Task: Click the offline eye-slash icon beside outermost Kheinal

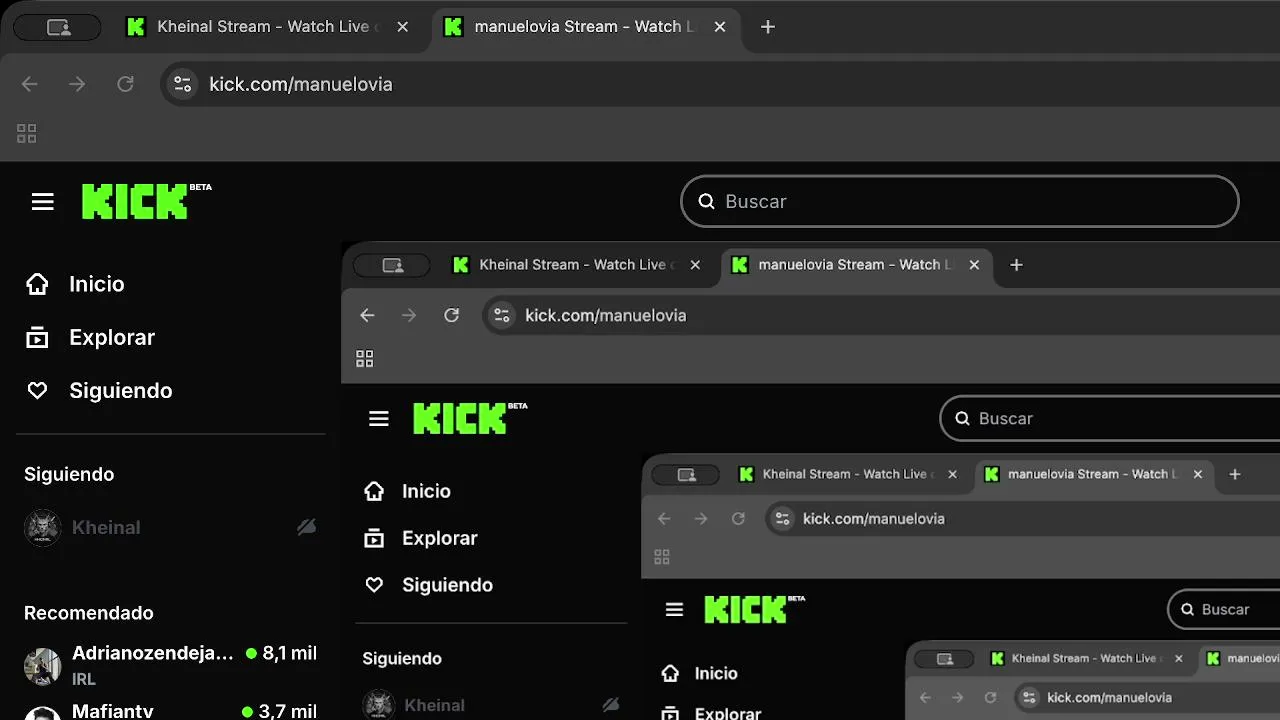Action: [x=307, y=527]
